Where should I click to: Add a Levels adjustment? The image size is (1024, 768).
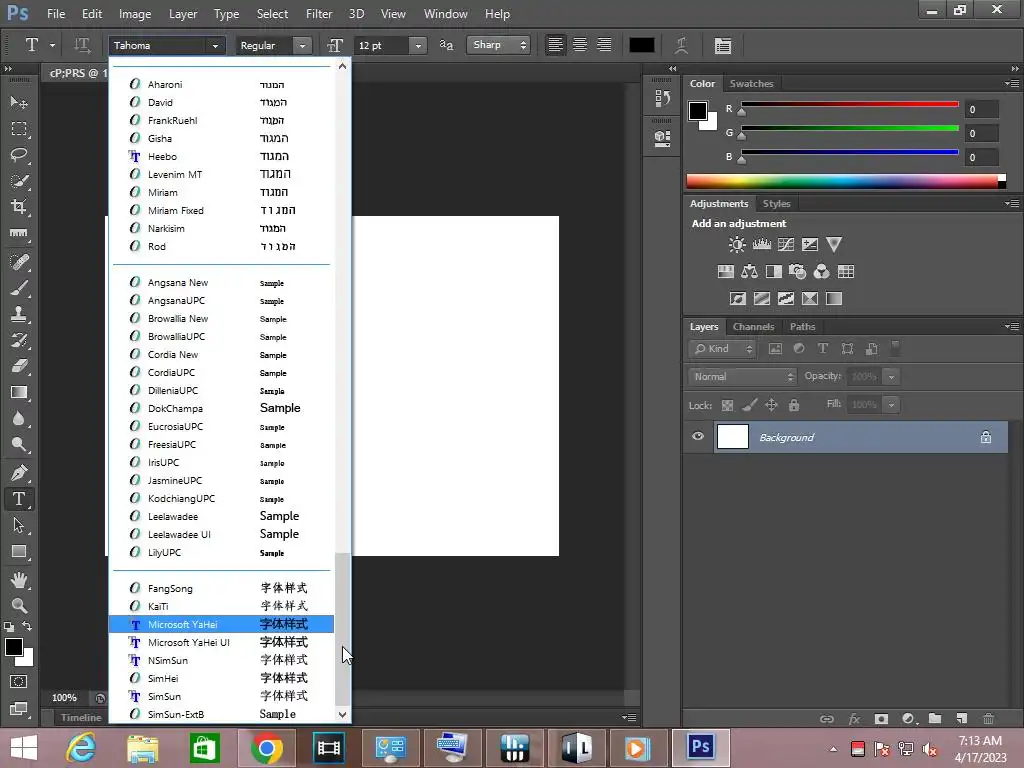pyautogui.click(x=761, y=245)
